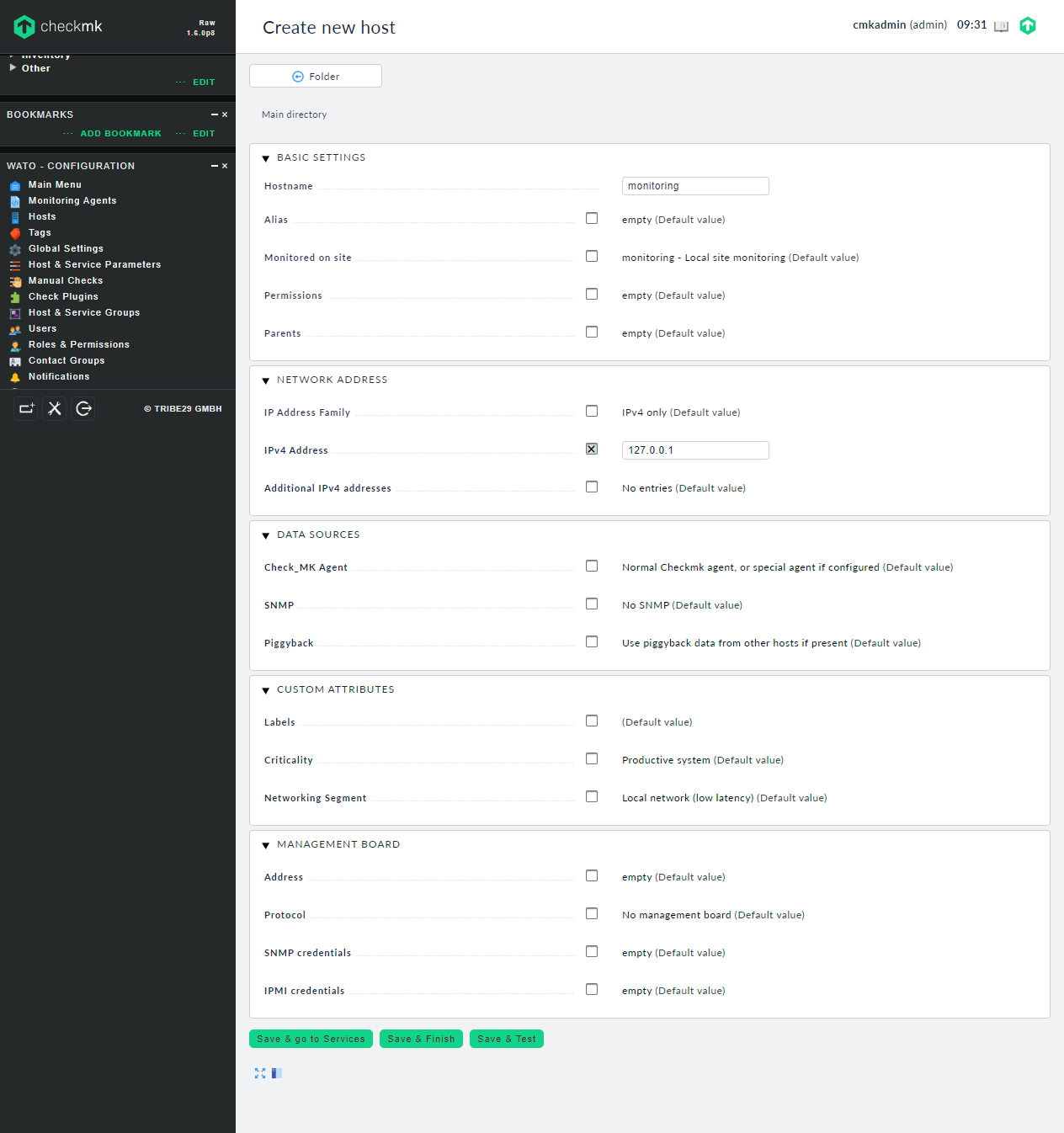The image size is (1064, 1133).
Task: Open sidebar settings tools icon
Action: 55,408
